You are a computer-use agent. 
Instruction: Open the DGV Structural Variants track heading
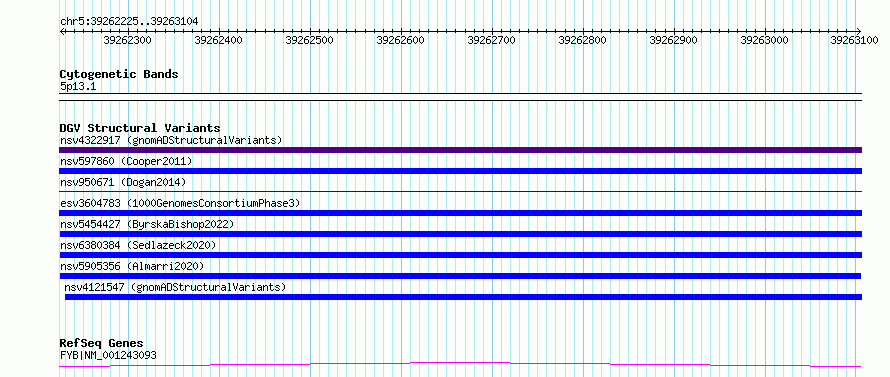140,128
